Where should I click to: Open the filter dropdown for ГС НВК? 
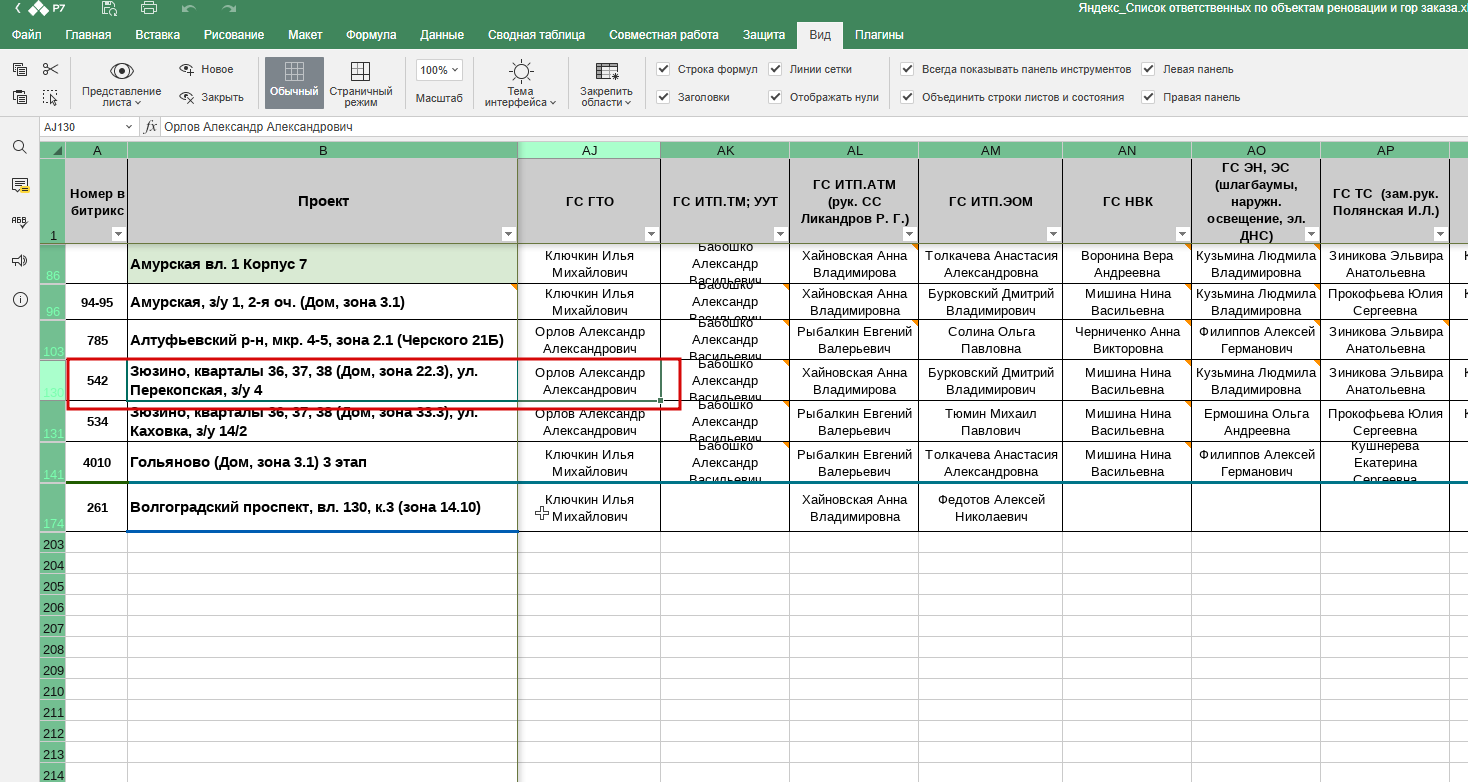coord(1183,234)
